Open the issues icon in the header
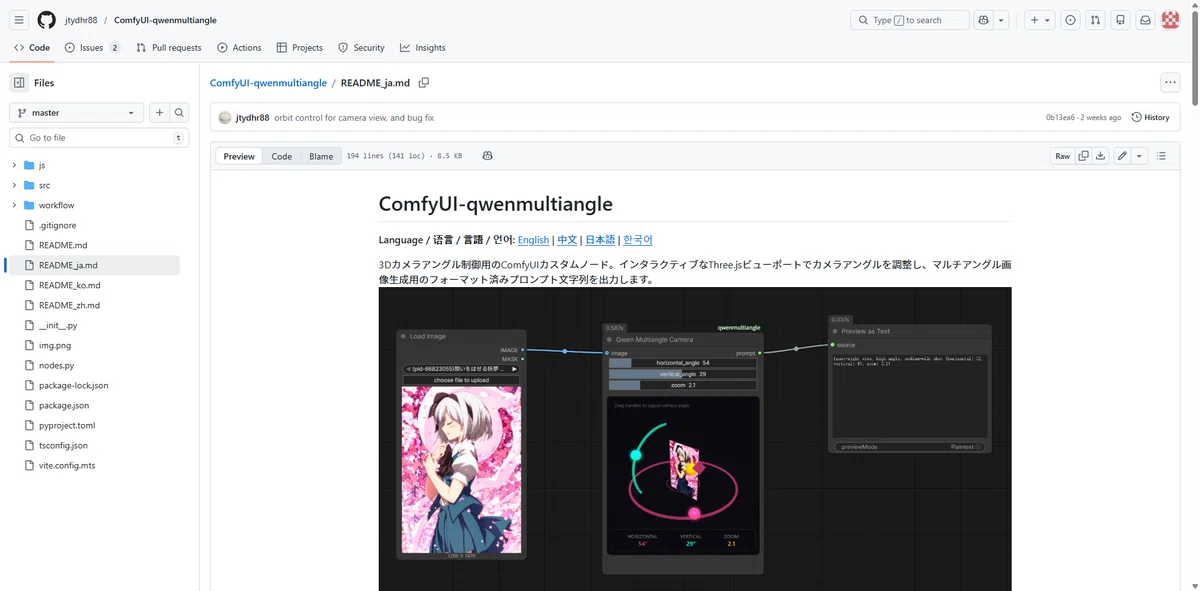Image resolution: width=1200 pixels, height=591 pixels. tap(1070, 20)
